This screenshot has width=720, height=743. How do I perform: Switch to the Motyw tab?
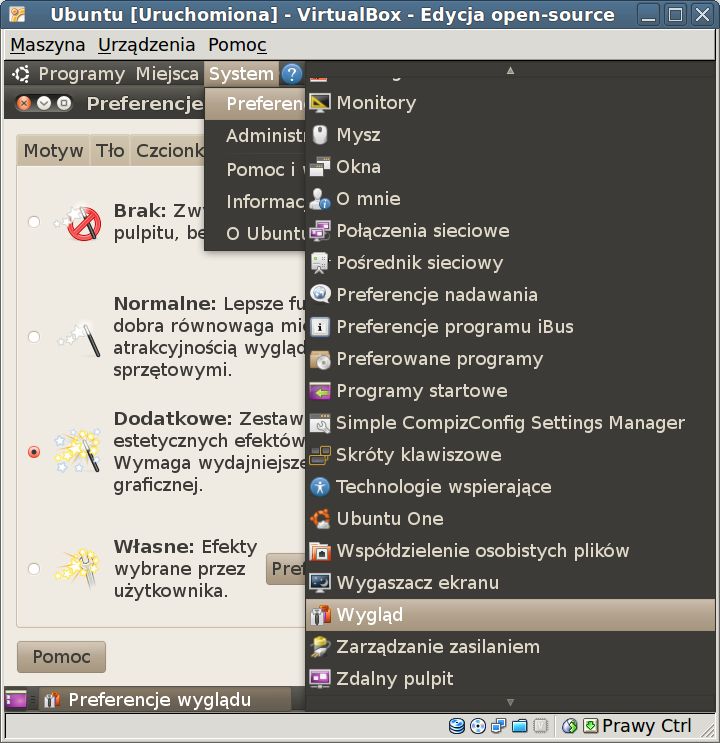54,151
